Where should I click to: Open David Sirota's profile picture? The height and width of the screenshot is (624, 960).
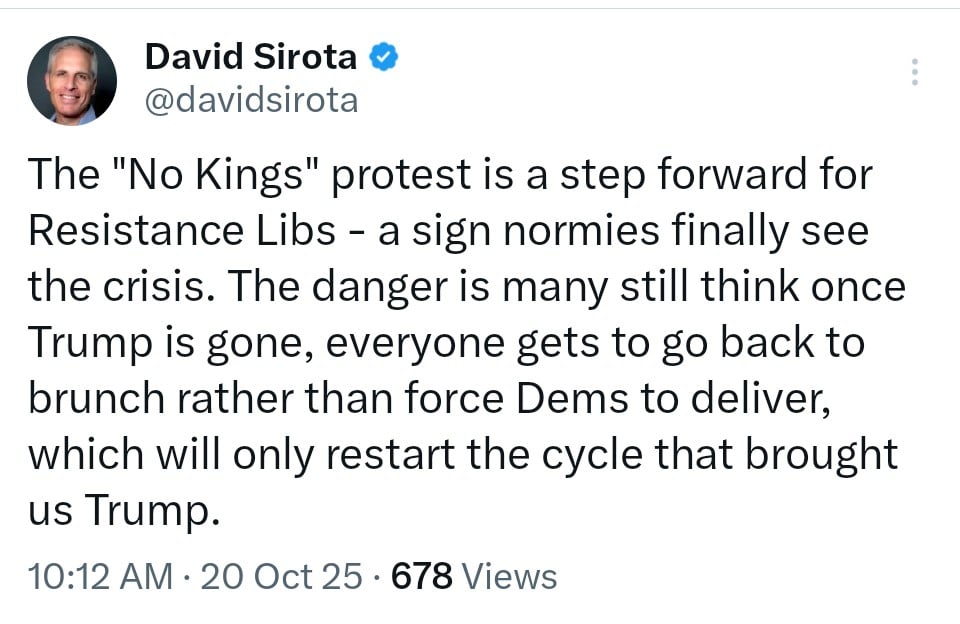coord(72,80)
